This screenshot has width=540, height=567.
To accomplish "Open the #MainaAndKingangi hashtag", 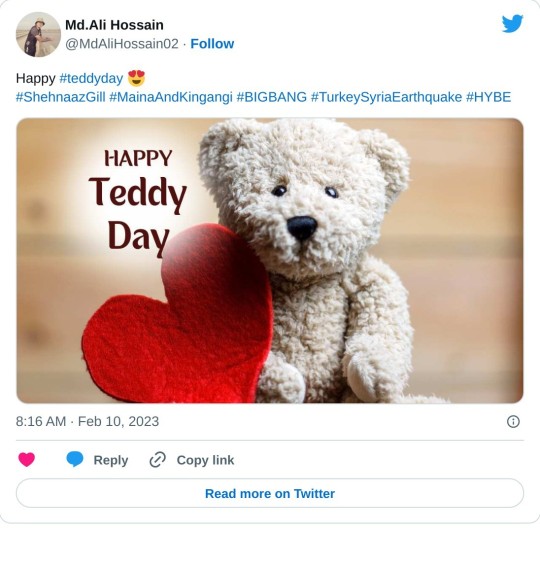I will pyautogui.click(x=171, y=97).
